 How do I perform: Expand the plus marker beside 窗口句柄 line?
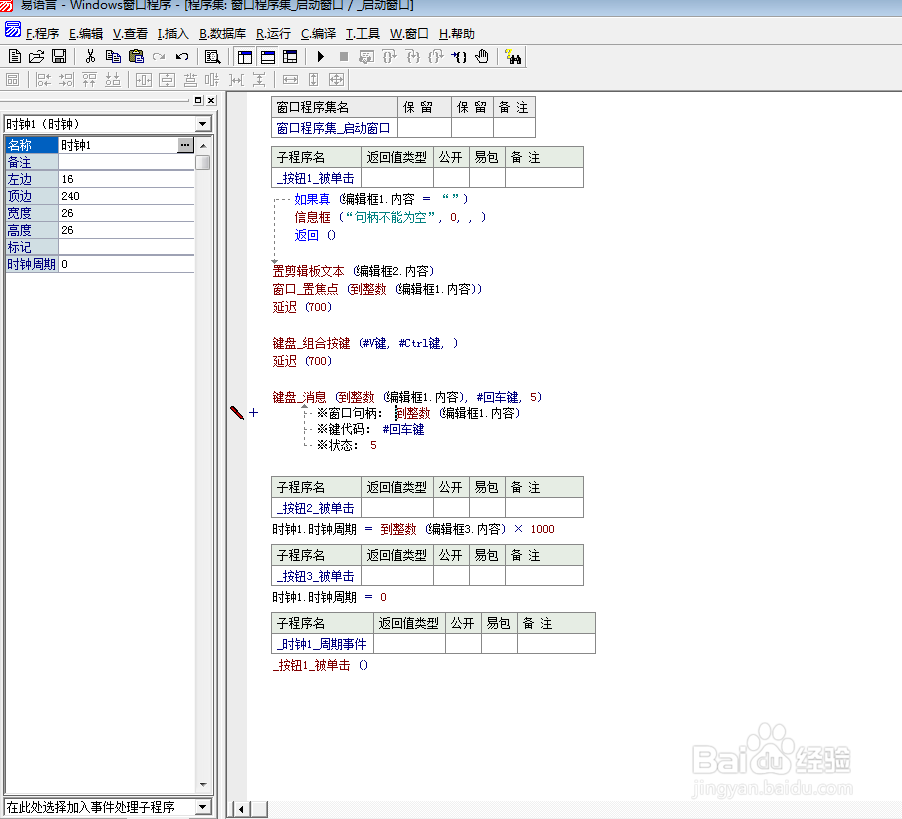pyautogui.click(x=254, y=412)
